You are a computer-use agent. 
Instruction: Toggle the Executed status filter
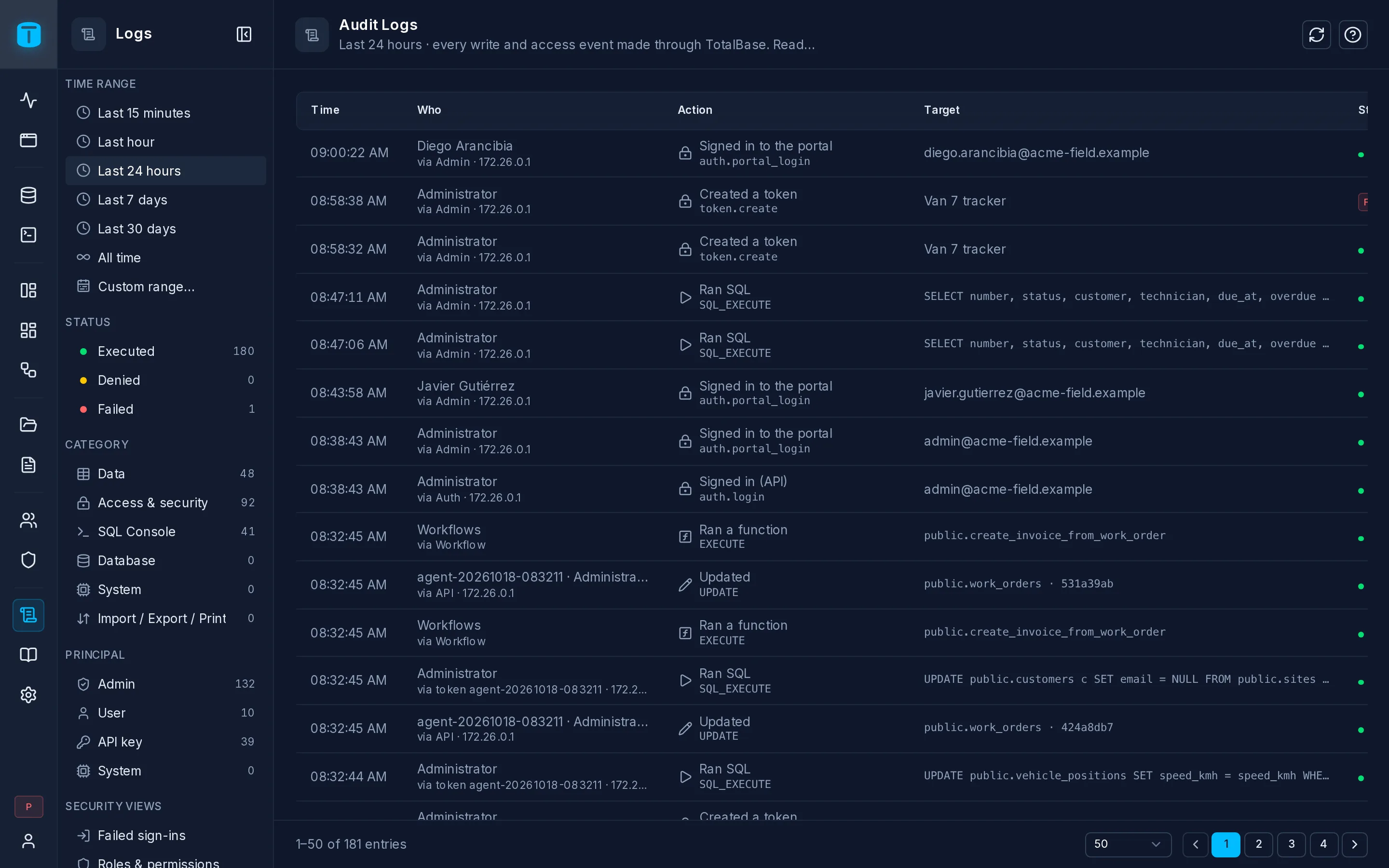pos(165,352)
